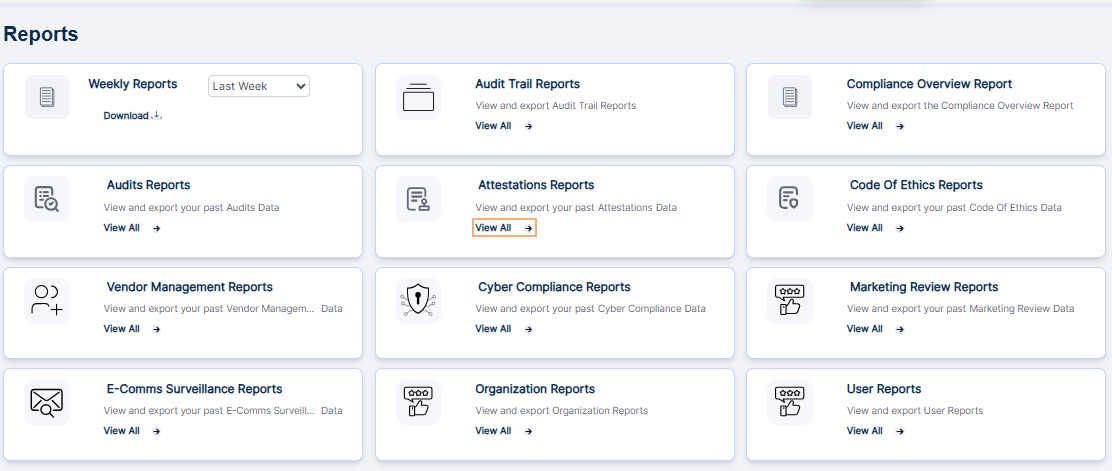Click the arrow icon under Audits Reports
This screenshot has height=471, width=1112.
(x=157, y=228)
